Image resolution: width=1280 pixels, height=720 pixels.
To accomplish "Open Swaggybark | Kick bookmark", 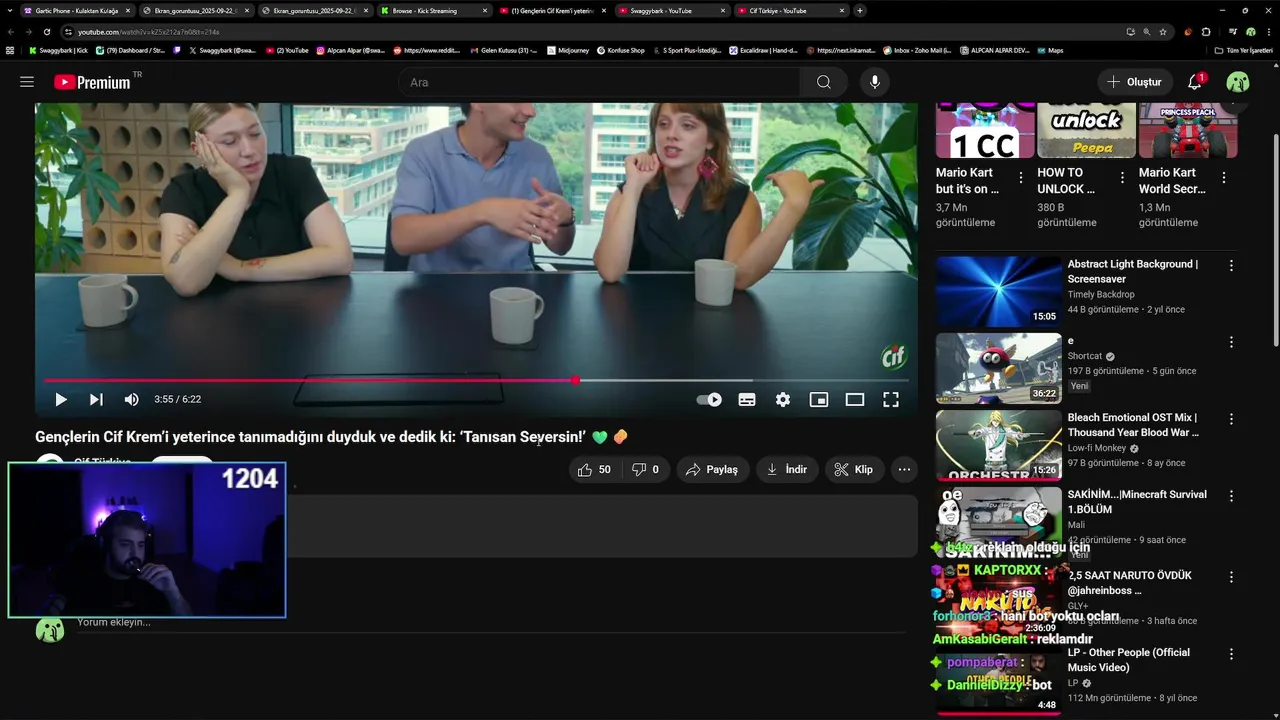I will click(x=58, y=50).
